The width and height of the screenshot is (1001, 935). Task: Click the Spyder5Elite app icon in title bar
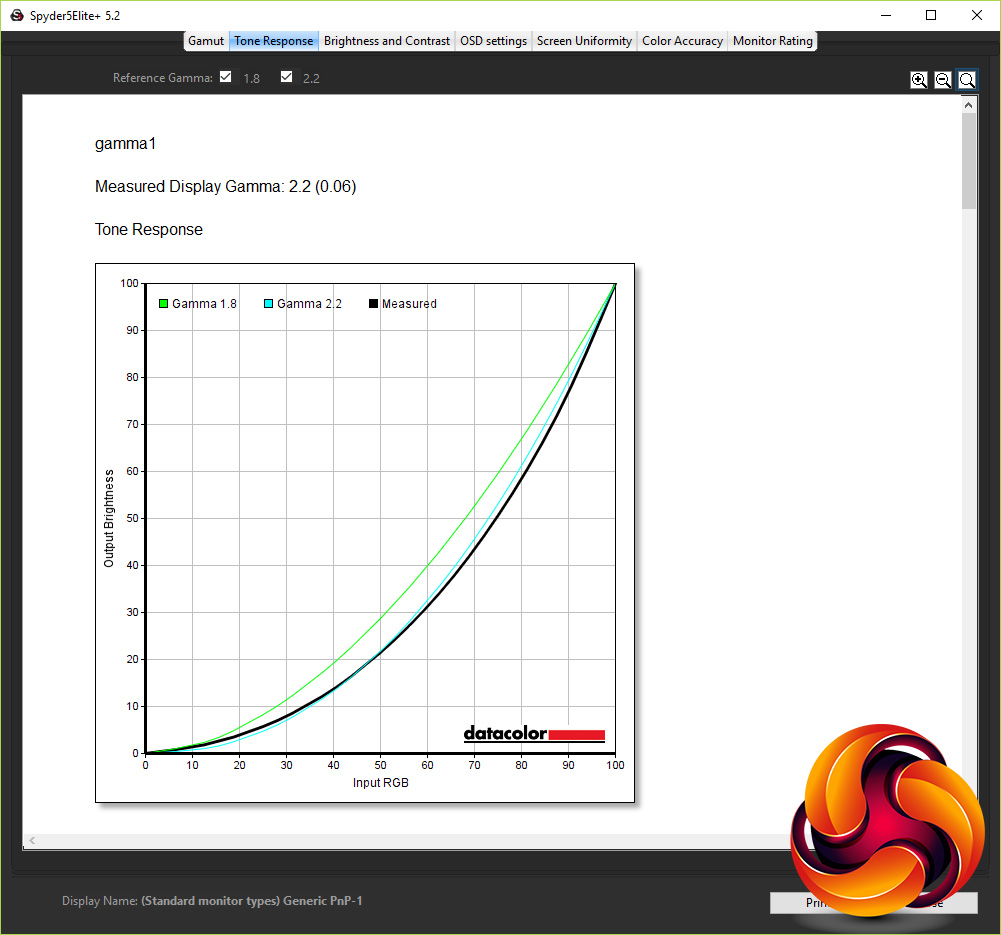[17, 15]
